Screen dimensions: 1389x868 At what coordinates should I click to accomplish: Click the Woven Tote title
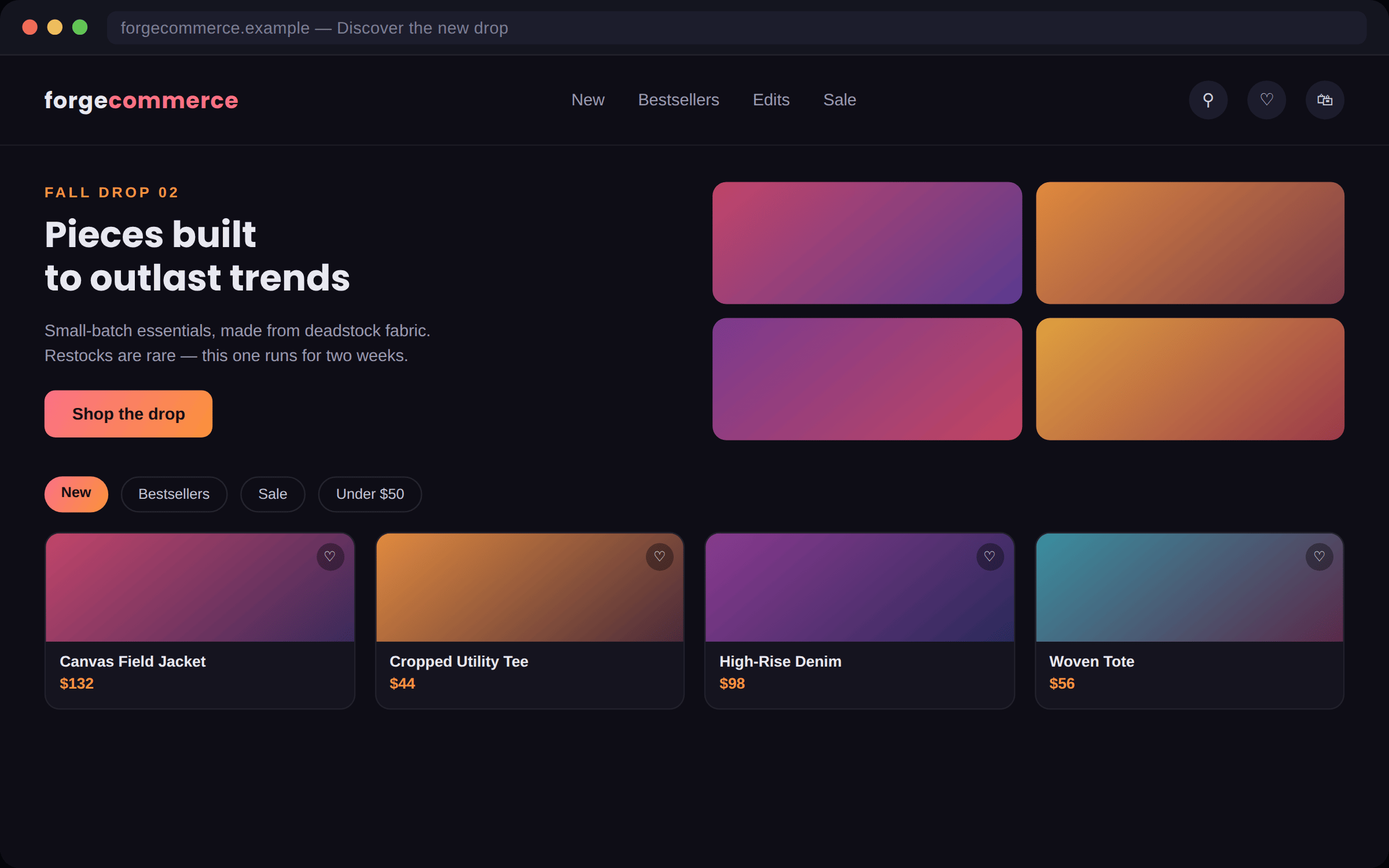1092,661
